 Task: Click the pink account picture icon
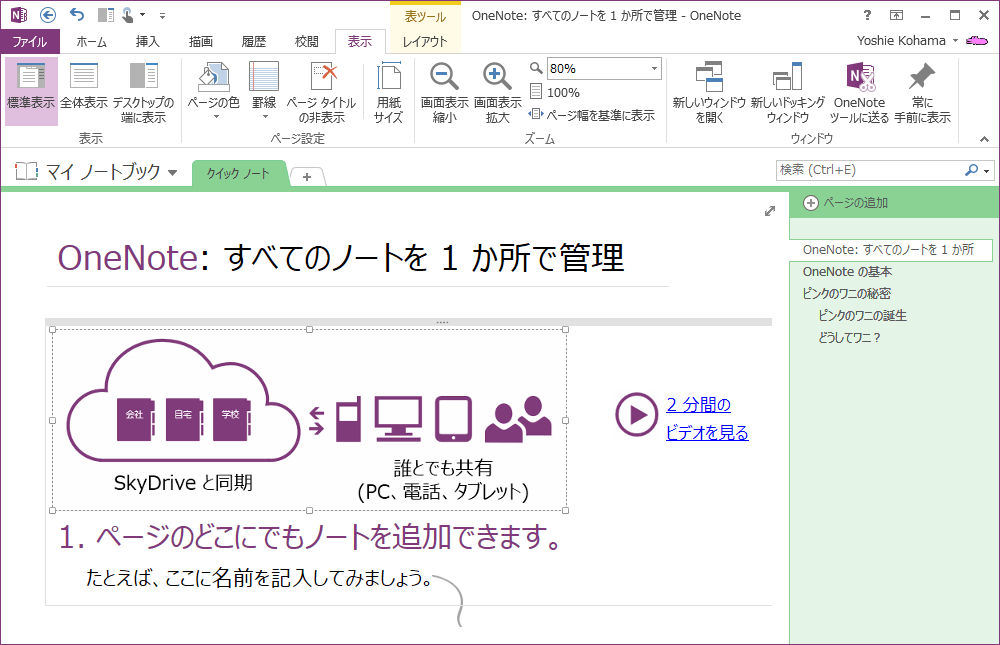click(977, 41)
